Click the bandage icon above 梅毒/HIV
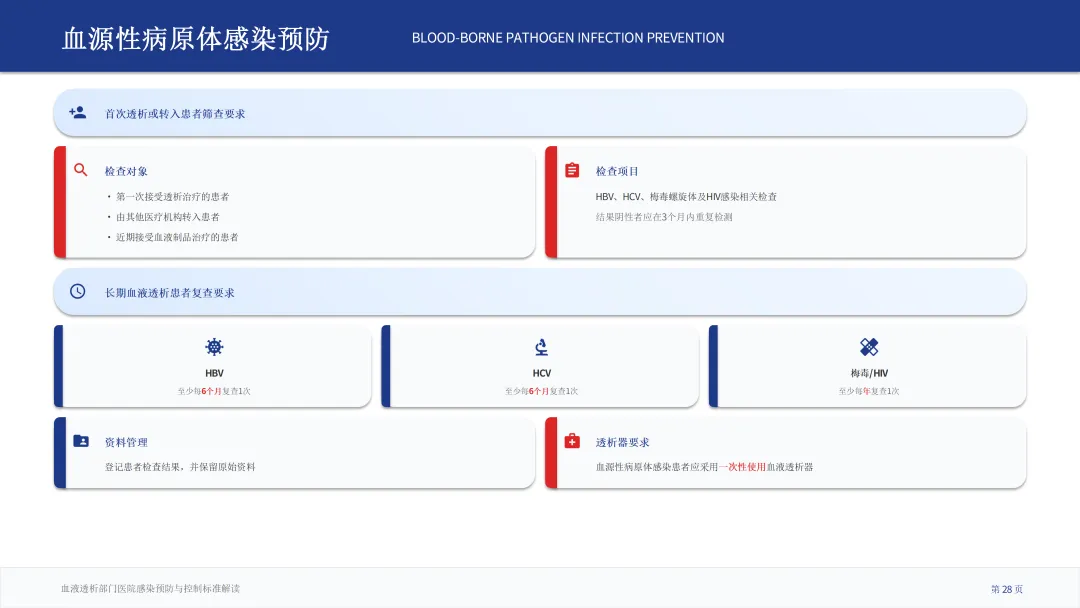1080x608 pixels. pyautogui.click(x=869, y=347)
